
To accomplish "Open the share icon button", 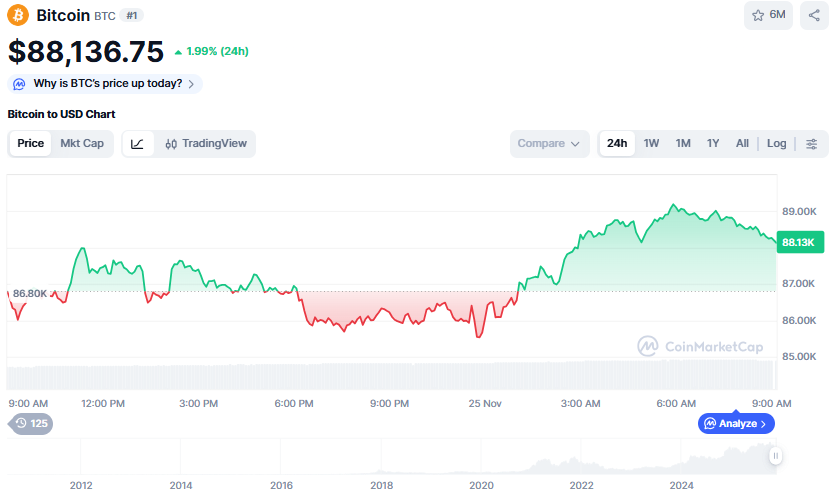I will 814,15.
